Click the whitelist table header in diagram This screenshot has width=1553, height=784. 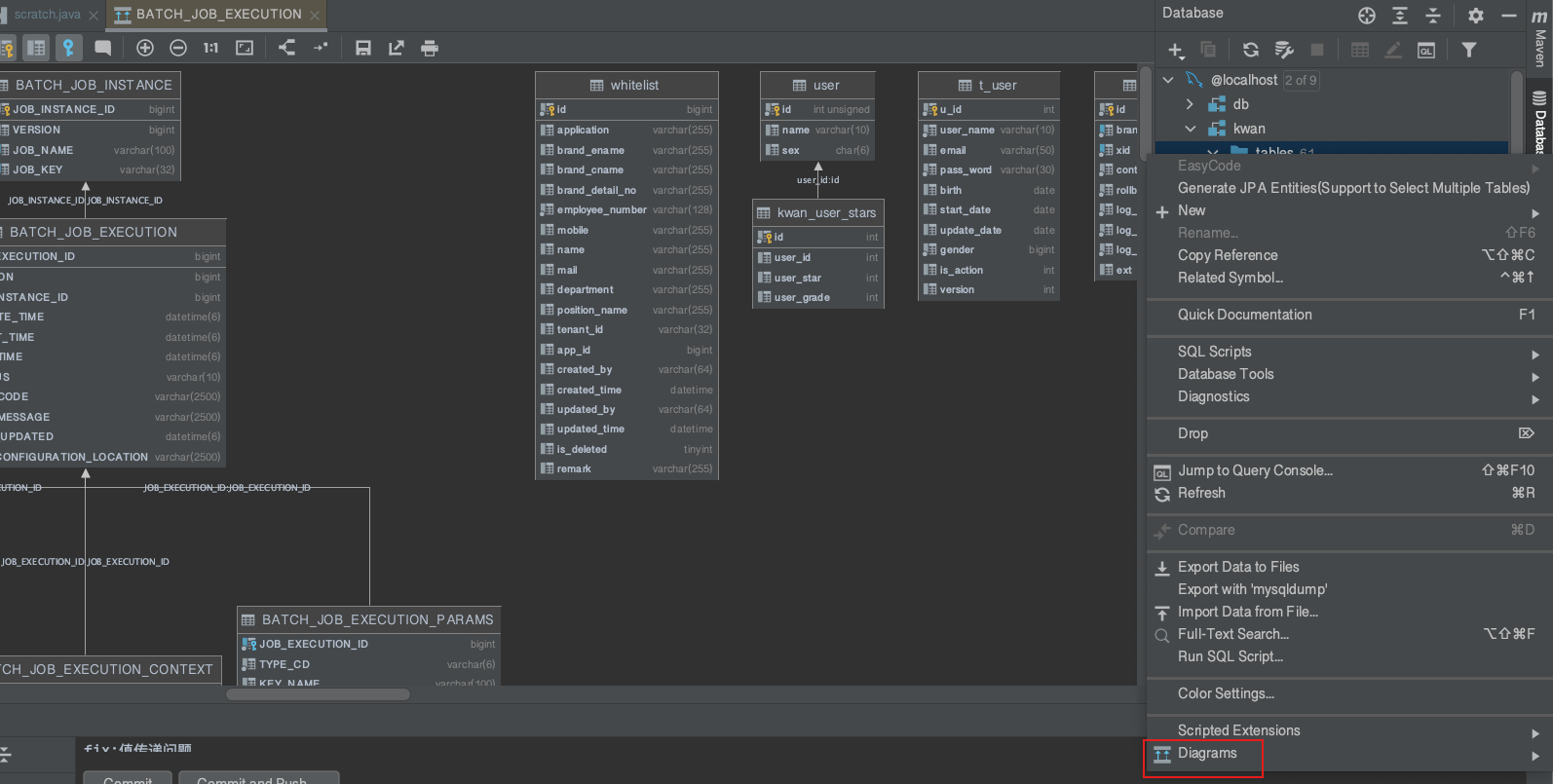[x=626, y=85]
